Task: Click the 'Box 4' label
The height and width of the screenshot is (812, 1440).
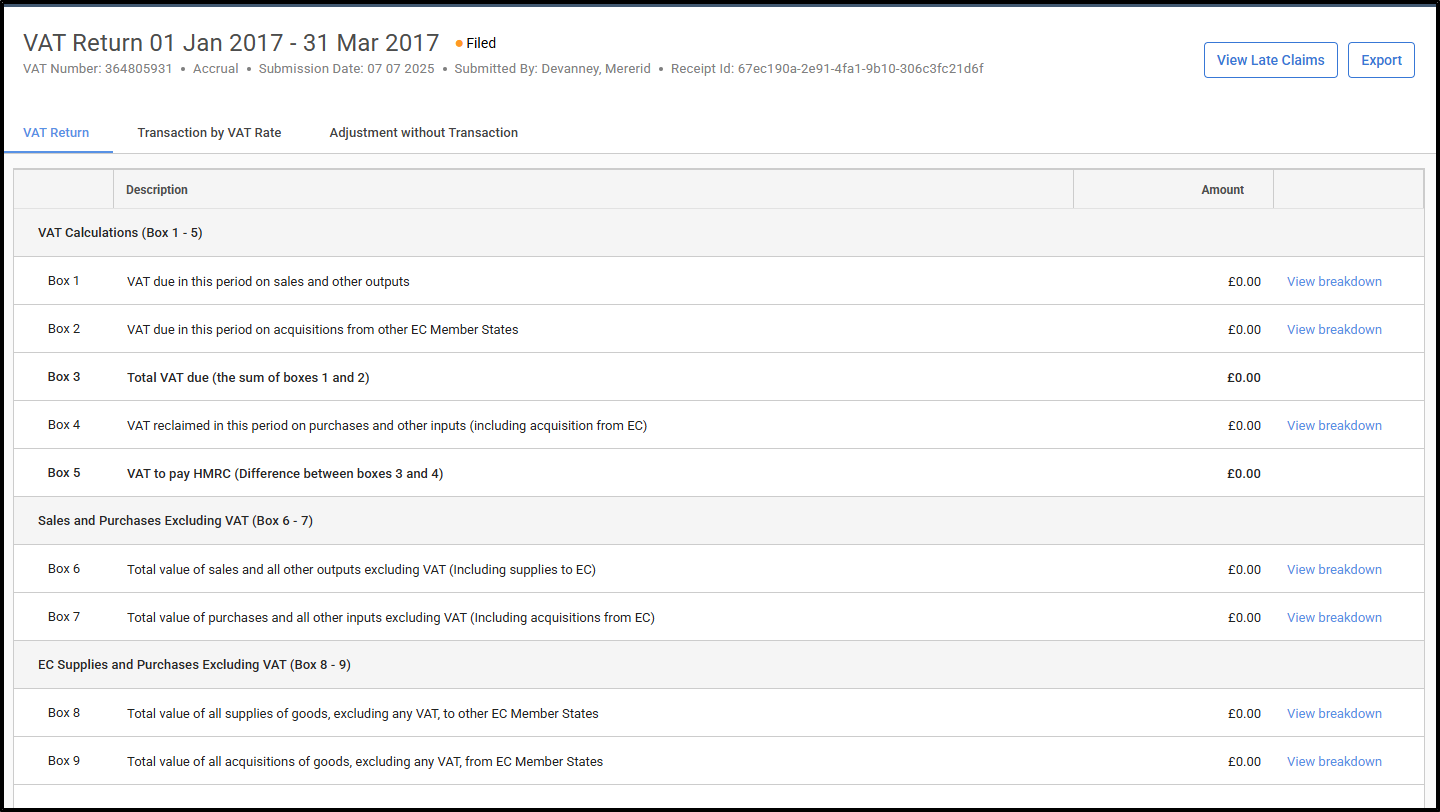Action: 64,425
